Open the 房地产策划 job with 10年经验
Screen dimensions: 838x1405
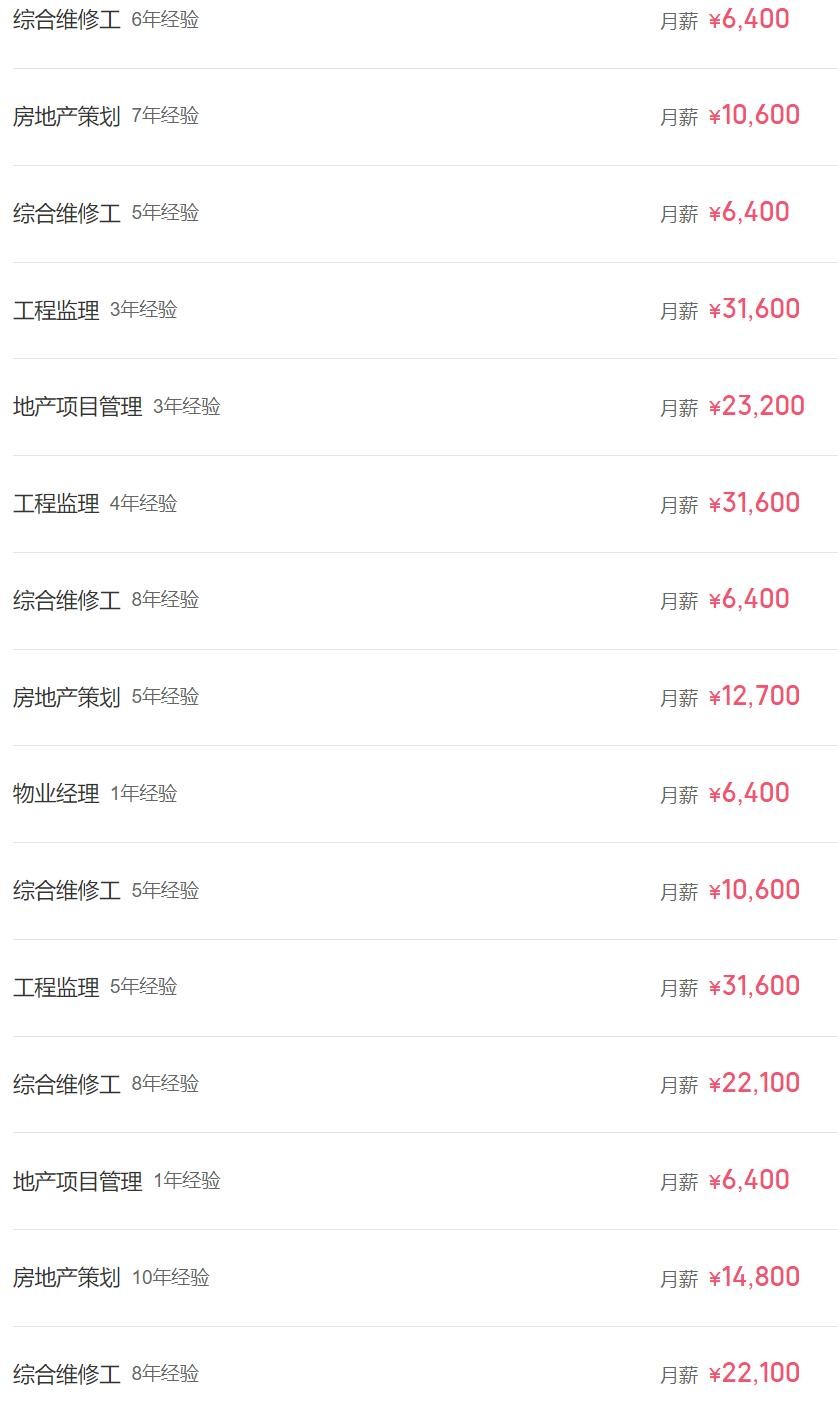coord(66,1278)
